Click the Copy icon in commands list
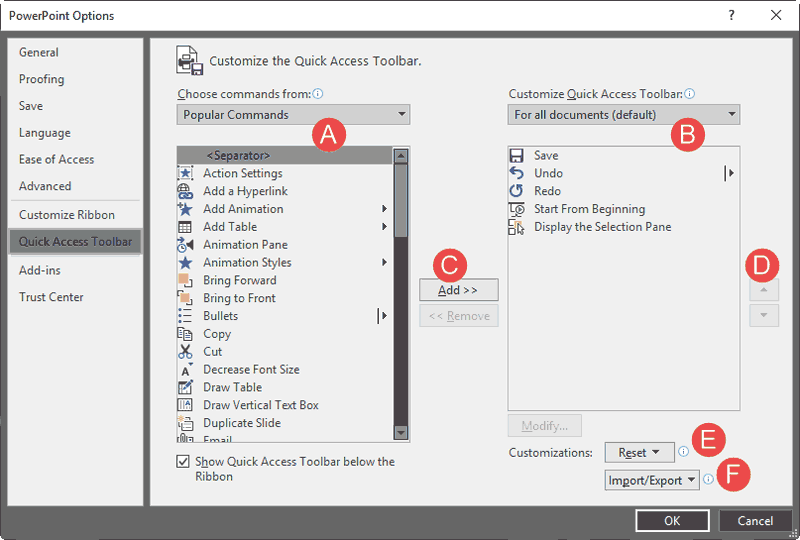800x540 pixels. coord(185,334)
